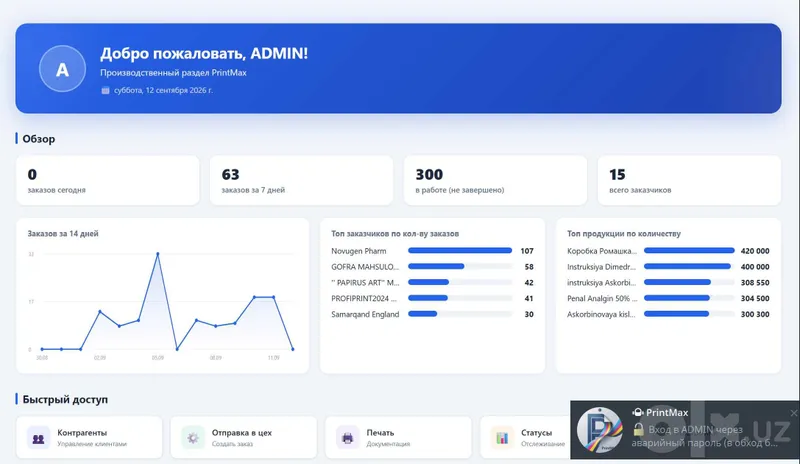Click the instruksiya Askorbi... product name

(602, 283)
